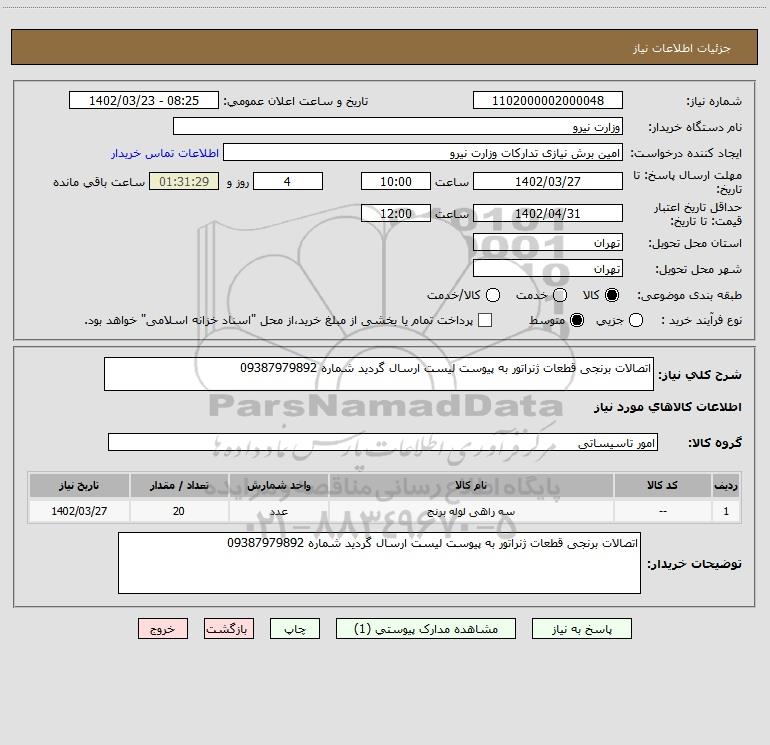The image size is (770, 745).
Task: Click the اطلاعات کالاهای مورد نیاز heading
Action: point(668,407)
